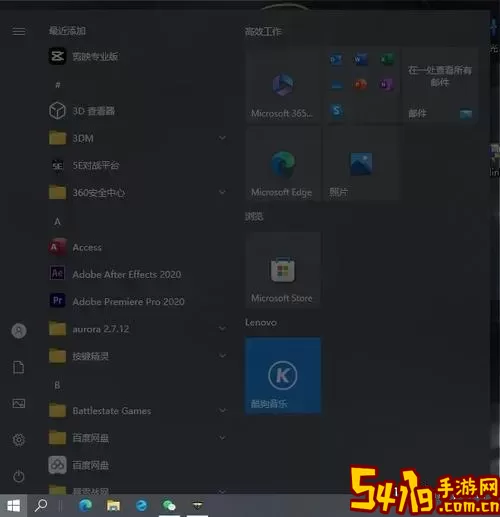Viewport: 500px width, 517px height.
Task: Open the Microsoft Store tile
Action: [283, 270]
